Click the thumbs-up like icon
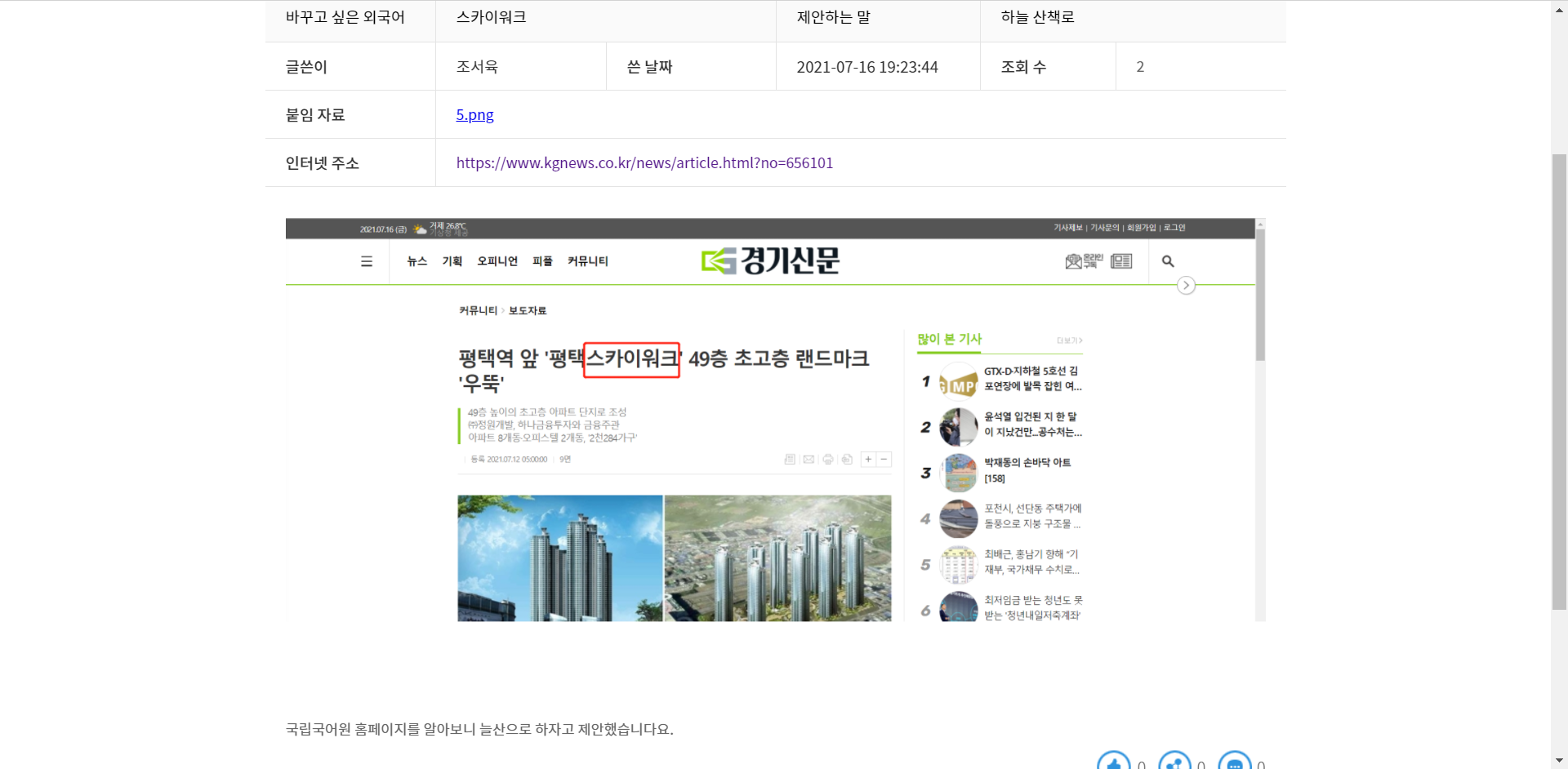Image resolution: width=1568 pixels, height=769 pixels. [x=1113, y=762]
